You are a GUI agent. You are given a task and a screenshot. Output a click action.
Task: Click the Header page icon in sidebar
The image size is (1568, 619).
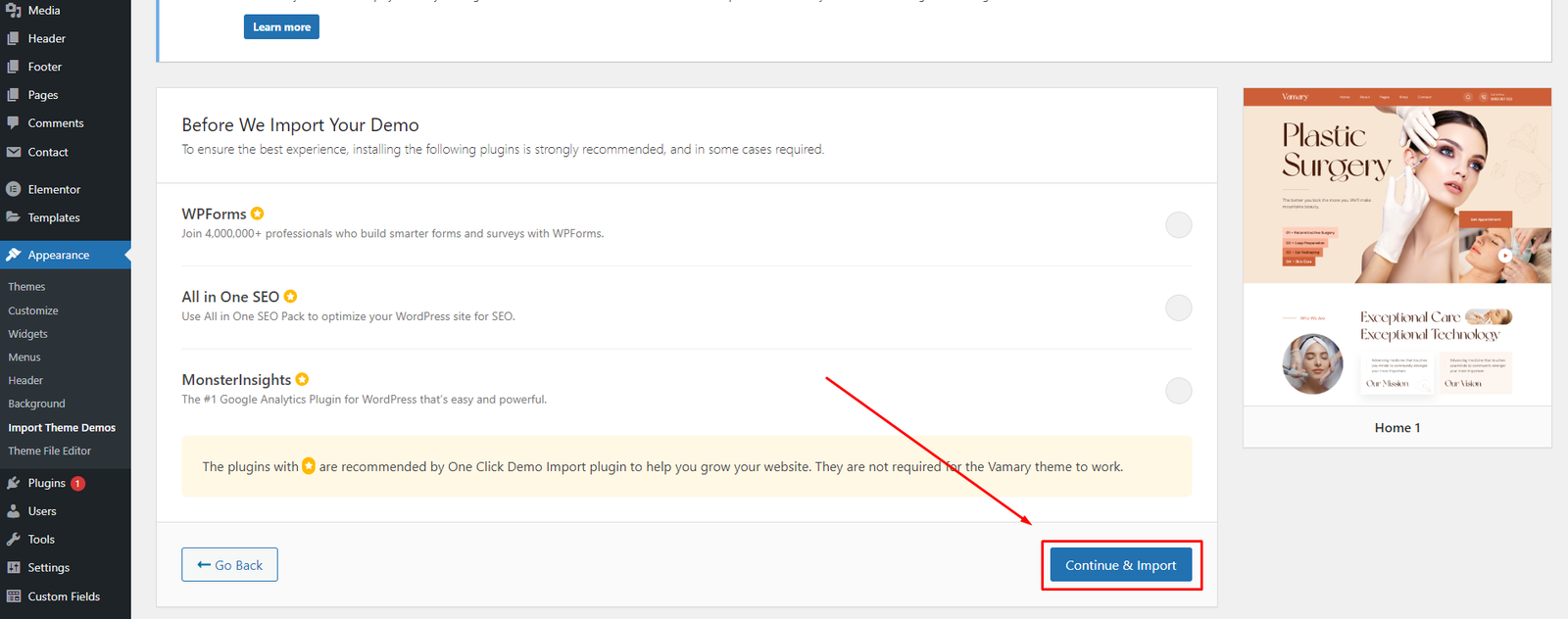point(13,38)
